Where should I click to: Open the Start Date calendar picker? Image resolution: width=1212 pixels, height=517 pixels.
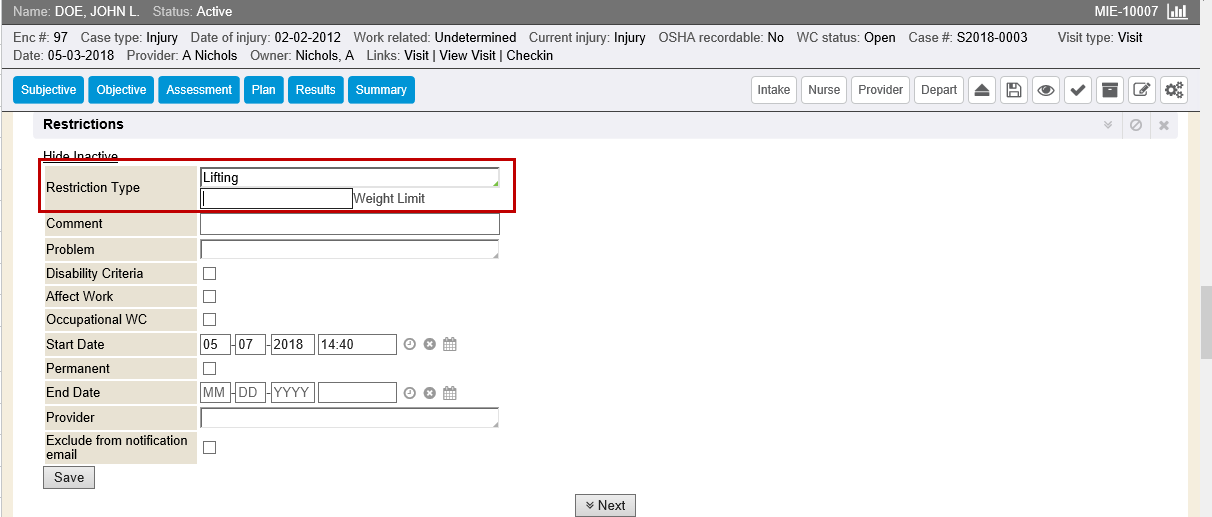(x=450, y=344)
